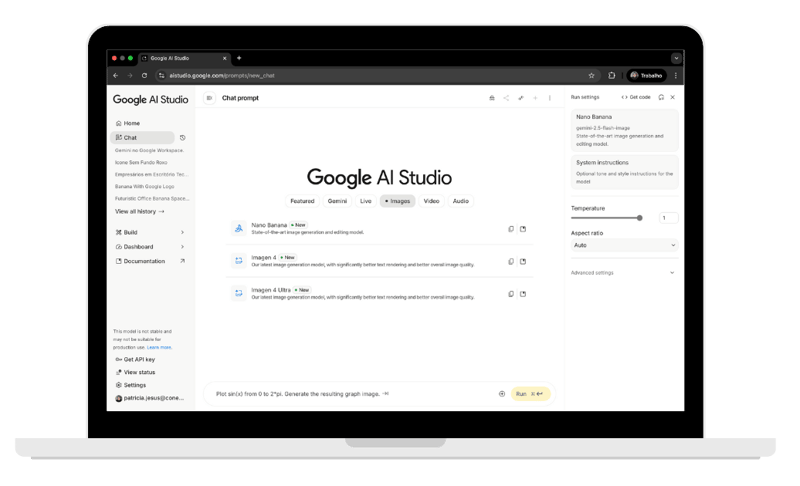Screen dimensions: 800x486
Task: Select the Live filter tab
Action: point(366,201)
